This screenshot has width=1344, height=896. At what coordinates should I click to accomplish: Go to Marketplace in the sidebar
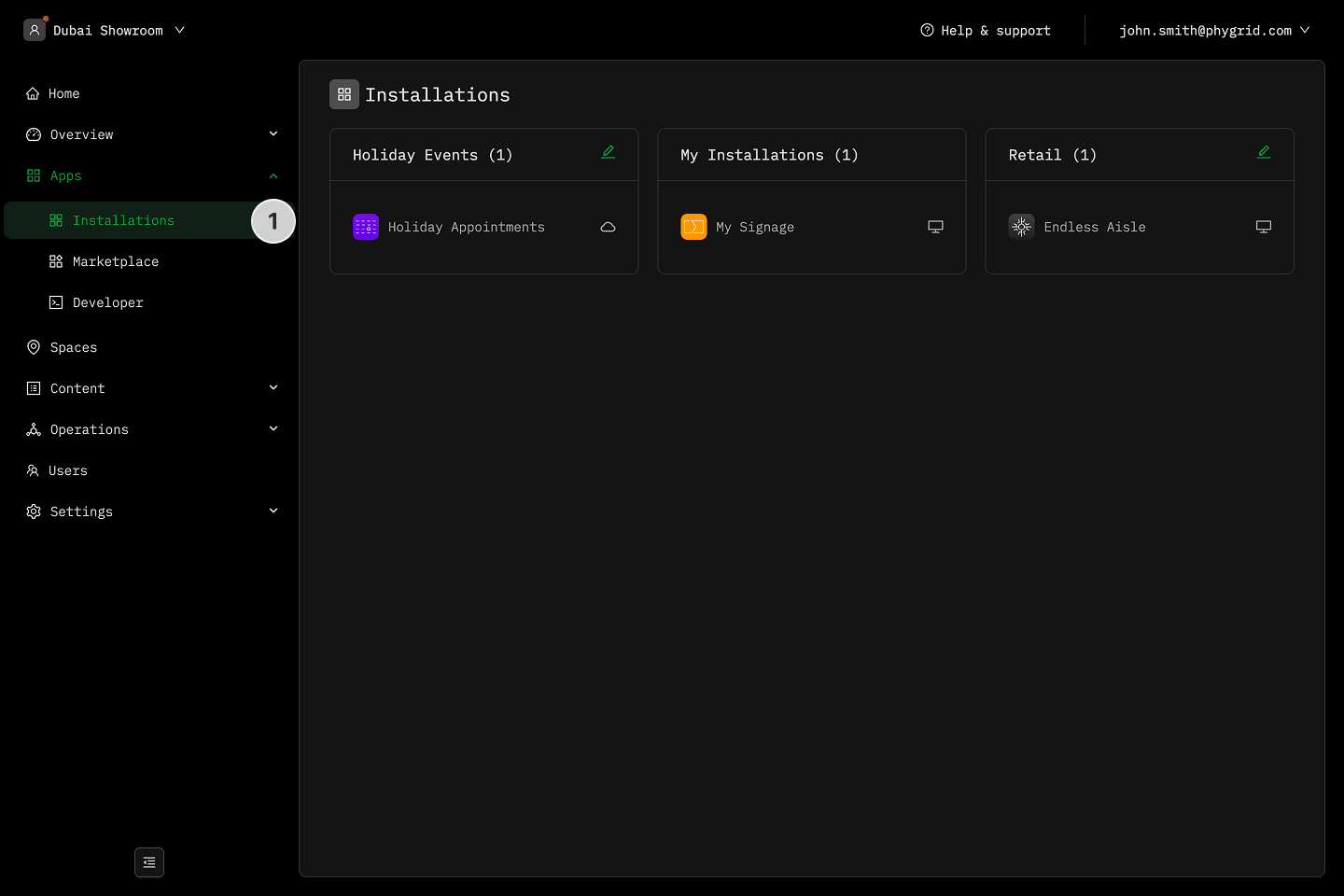(115, 261)
